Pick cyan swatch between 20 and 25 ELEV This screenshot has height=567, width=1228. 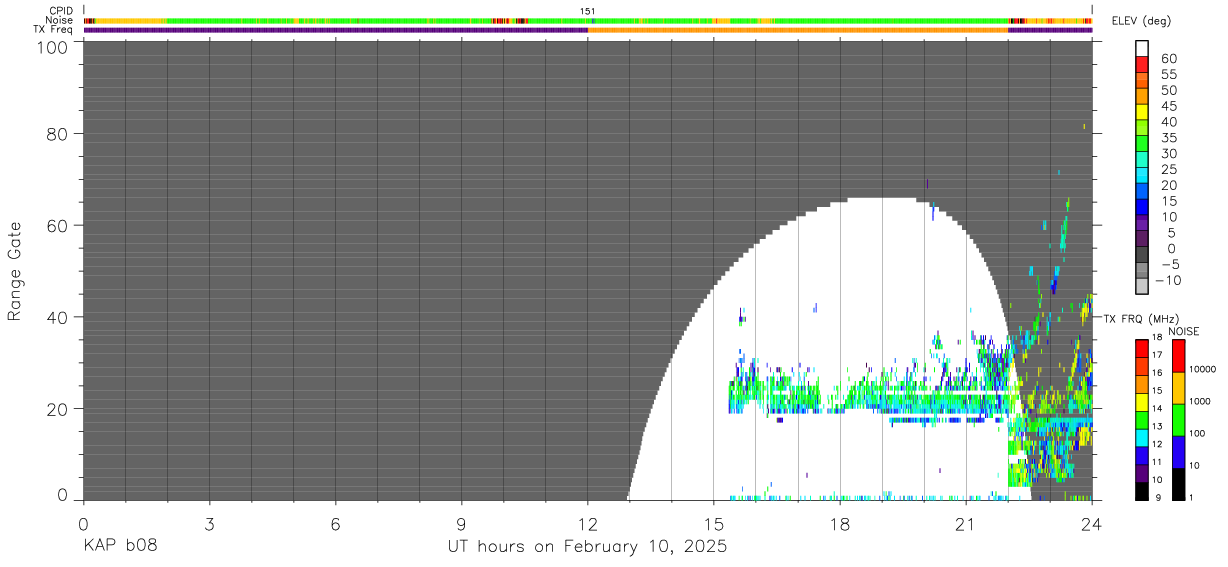(x=1142, y=176)
